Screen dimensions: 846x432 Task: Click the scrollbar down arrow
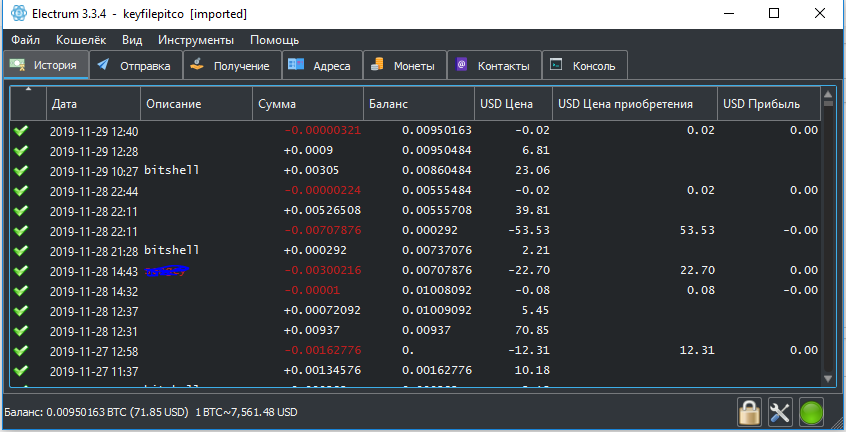click(829, 379)
